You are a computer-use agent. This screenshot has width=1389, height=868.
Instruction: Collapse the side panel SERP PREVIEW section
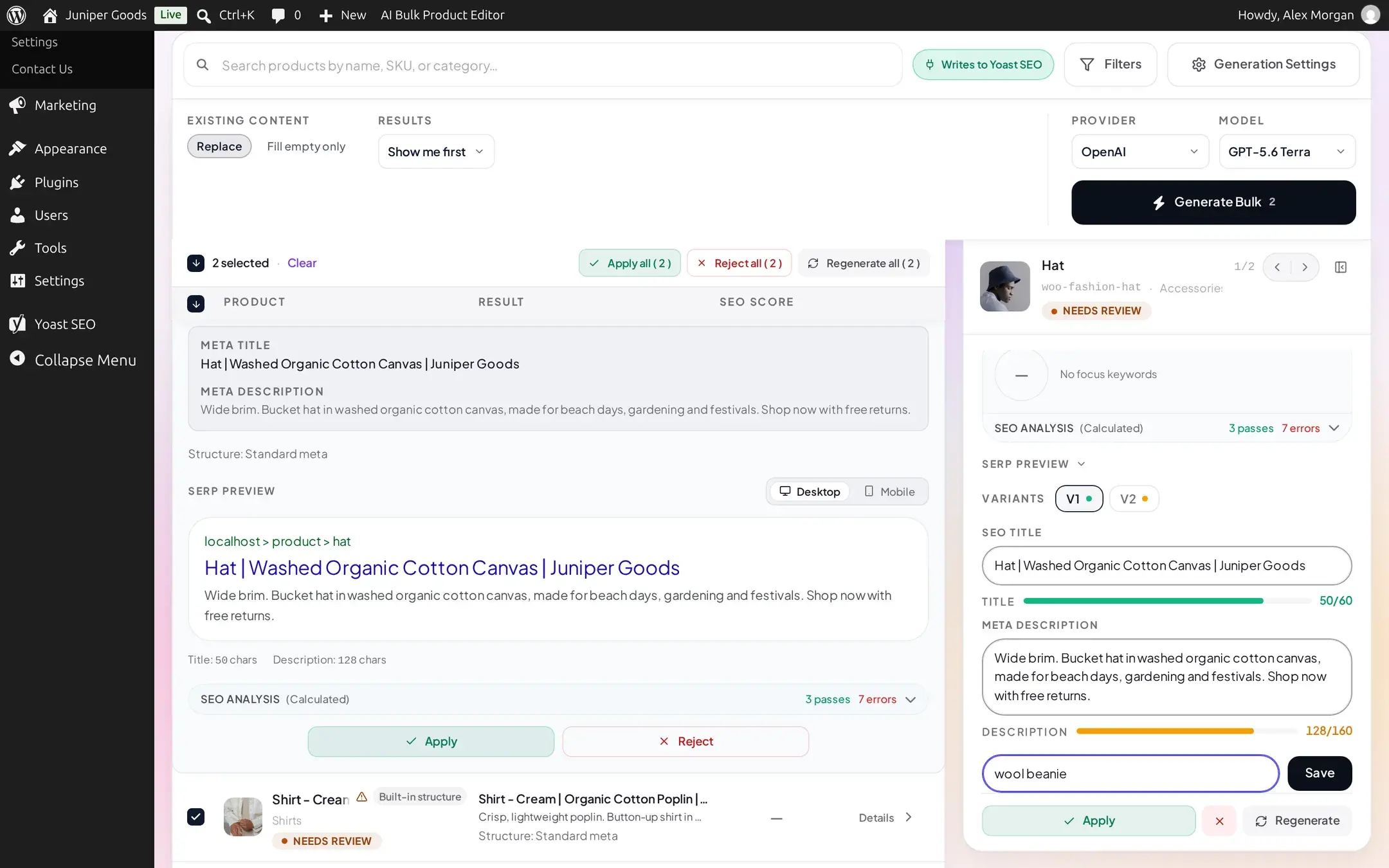tap(1033, 464)
